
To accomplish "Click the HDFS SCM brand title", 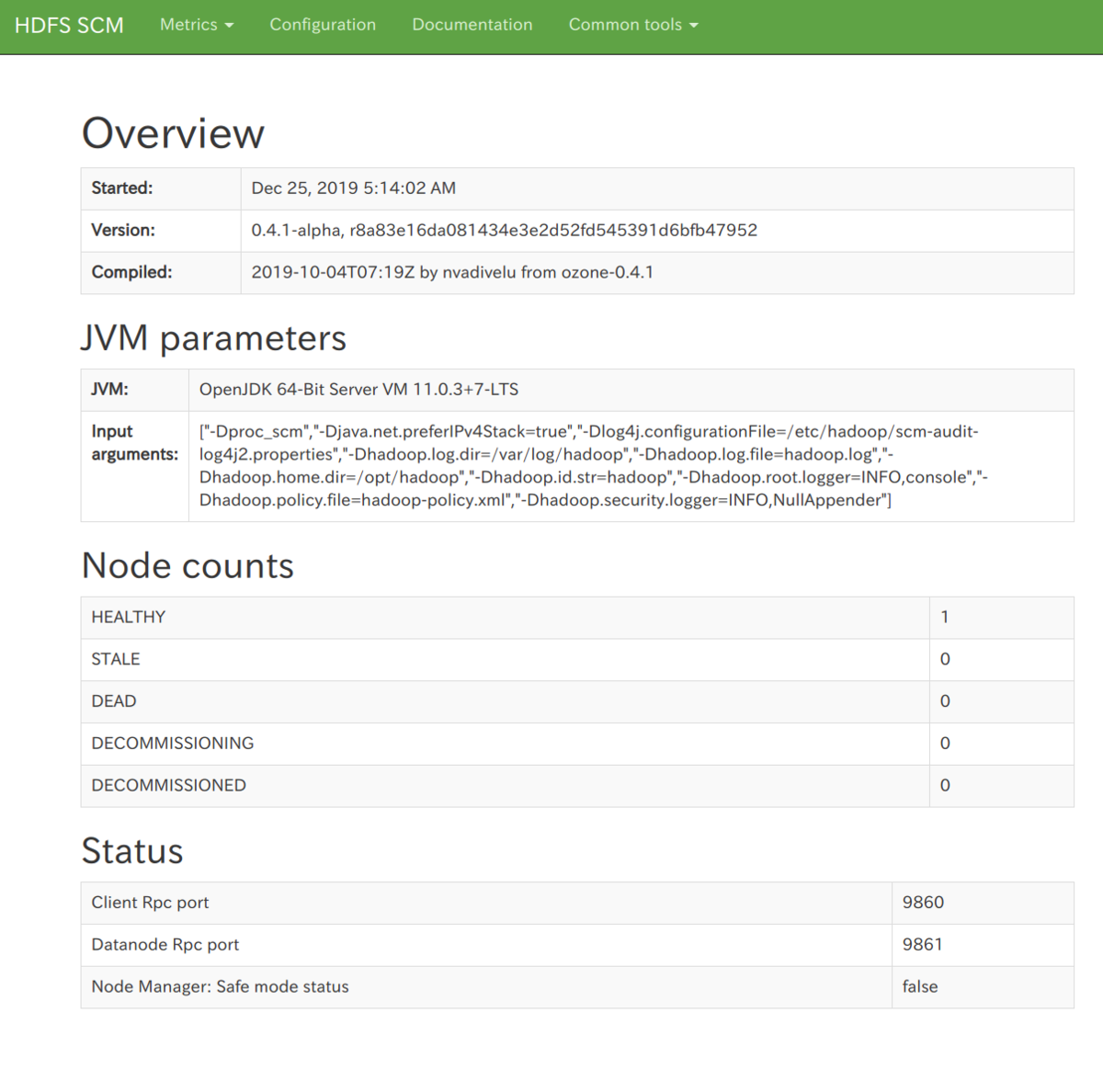I will pyautogui.click(x=69, y=25).
